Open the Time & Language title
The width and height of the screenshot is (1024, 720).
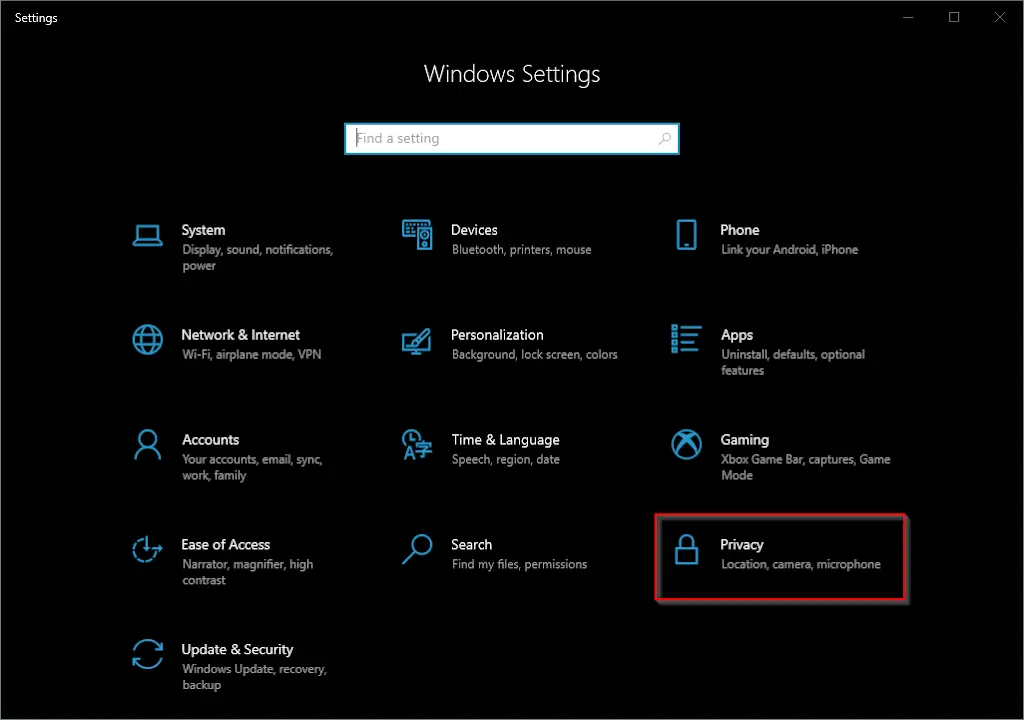click(x=505, y=440)
